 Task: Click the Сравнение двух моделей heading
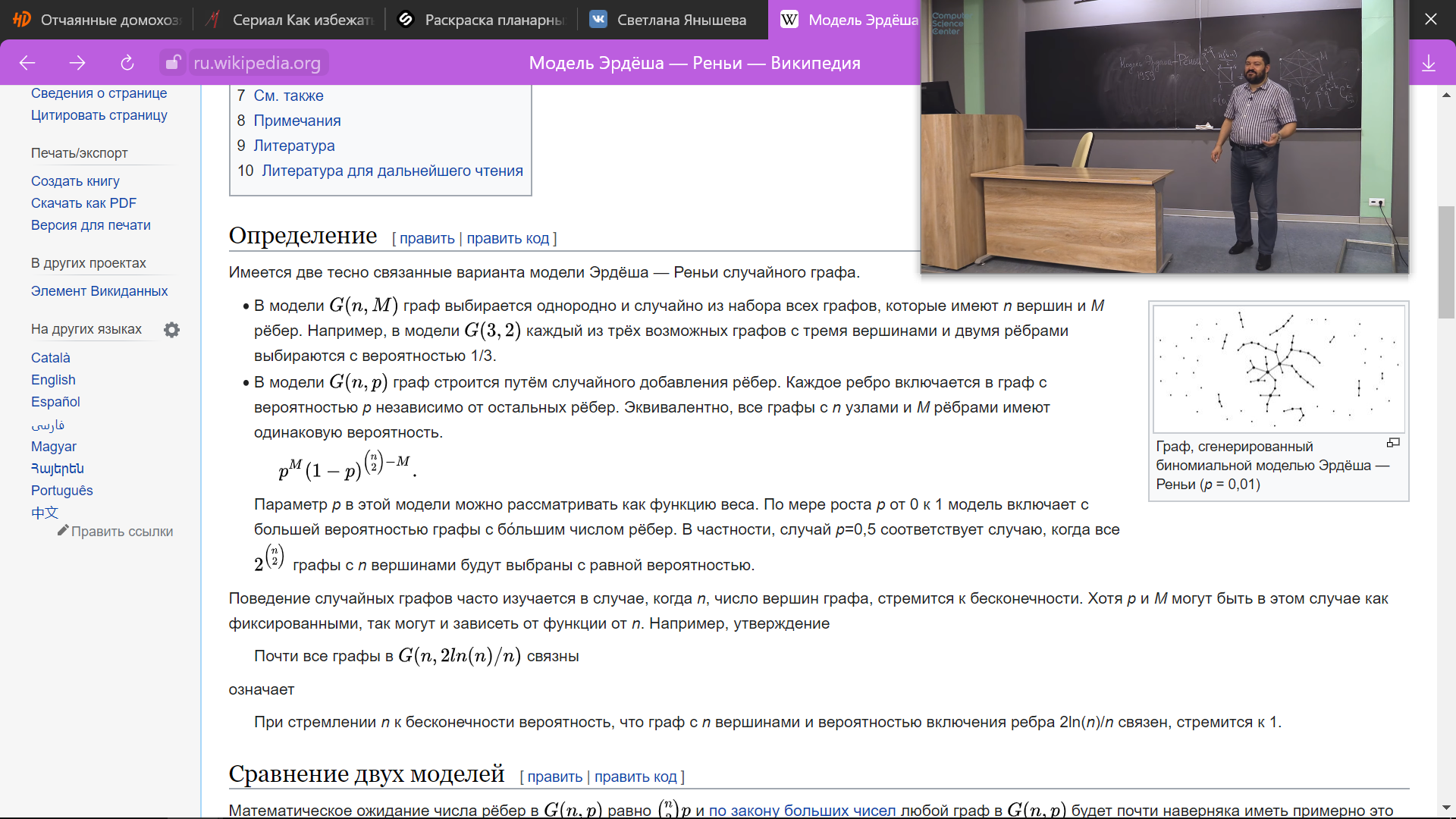(366, 773)
